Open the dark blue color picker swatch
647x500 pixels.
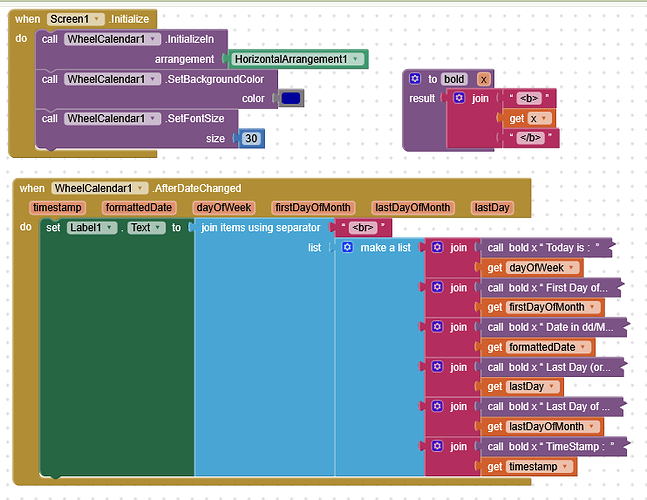(291, 99)
